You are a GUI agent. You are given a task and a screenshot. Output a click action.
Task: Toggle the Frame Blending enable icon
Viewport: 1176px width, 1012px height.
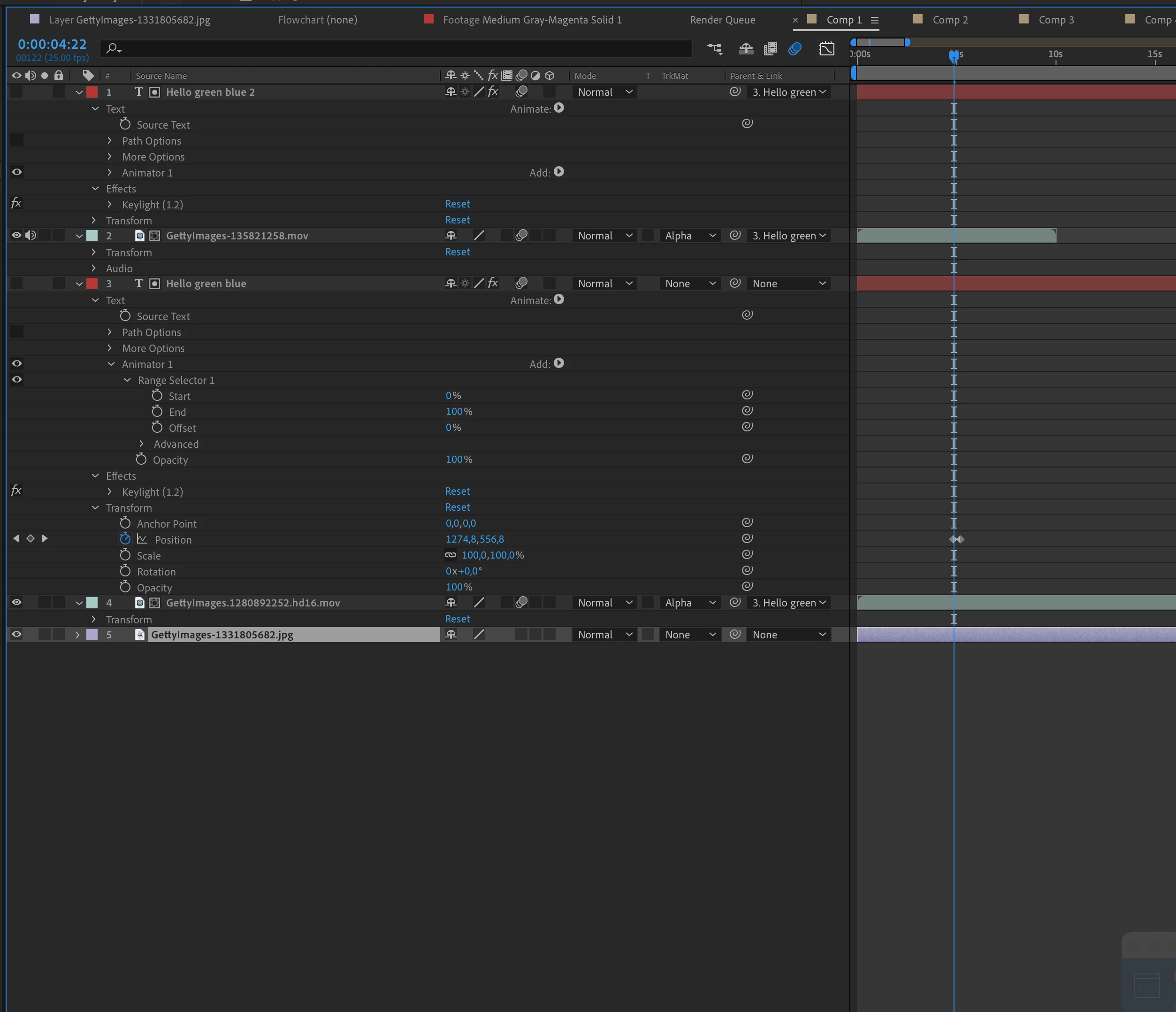[x=770, y=49]
